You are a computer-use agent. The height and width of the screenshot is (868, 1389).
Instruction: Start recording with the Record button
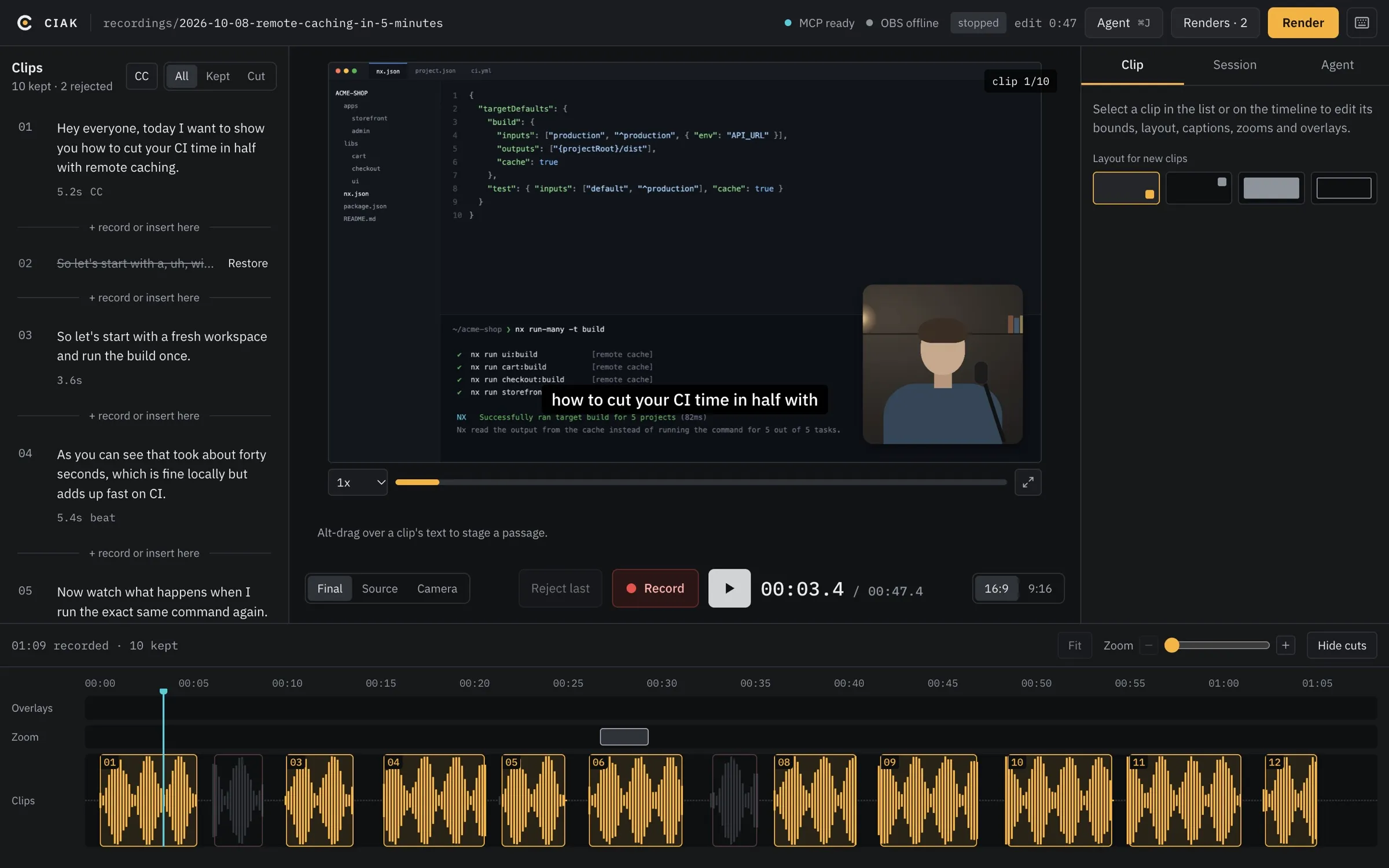(x=655, y=589)
